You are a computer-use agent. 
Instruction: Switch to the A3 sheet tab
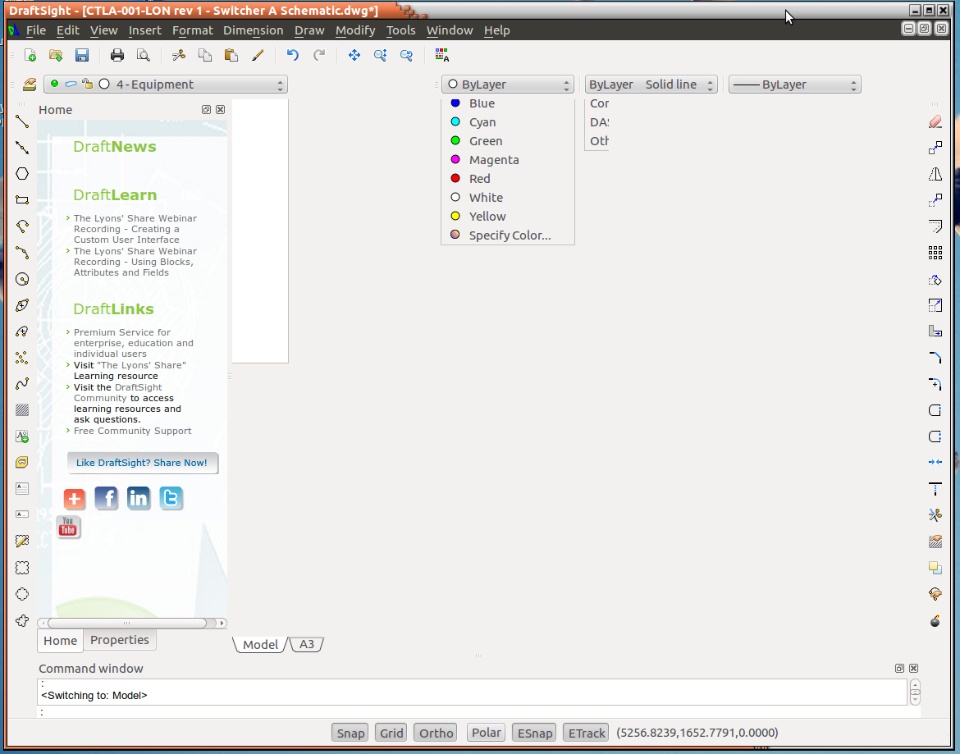click(306, 644)
